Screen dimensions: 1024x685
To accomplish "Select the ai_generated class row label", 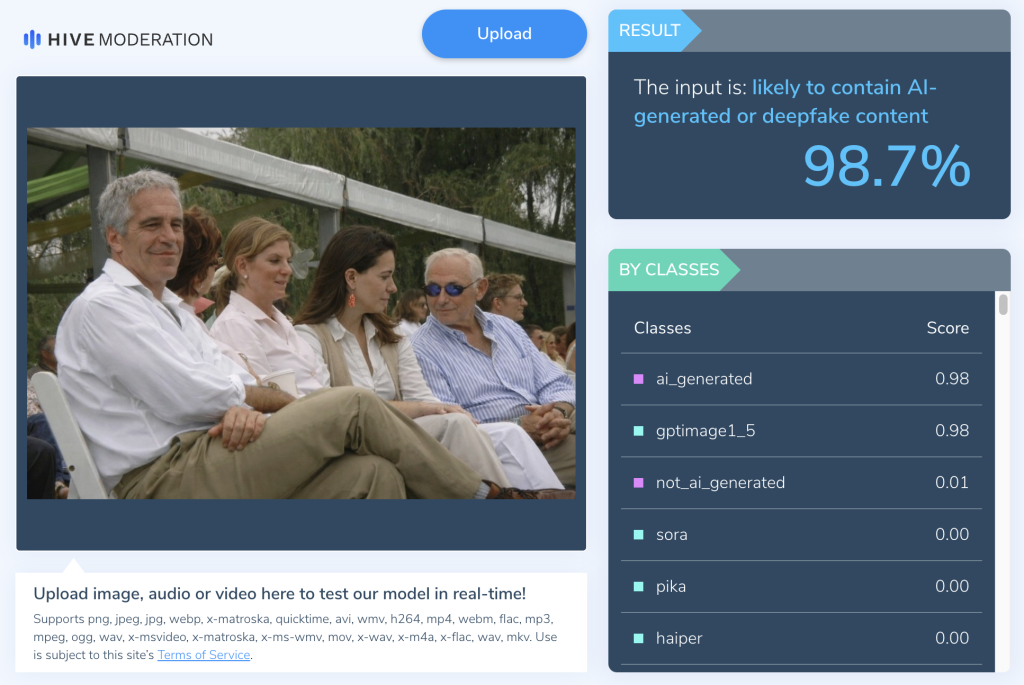I will [704, 379].
